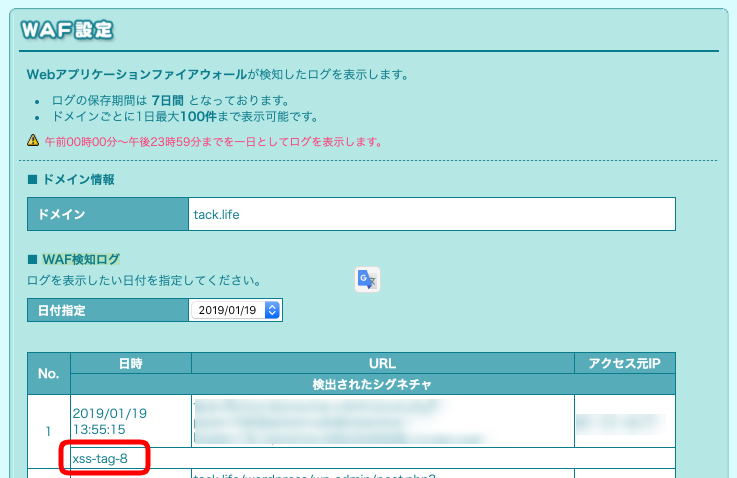Select the URL column header
Screen dimensions: 737x478
point(382,362)
